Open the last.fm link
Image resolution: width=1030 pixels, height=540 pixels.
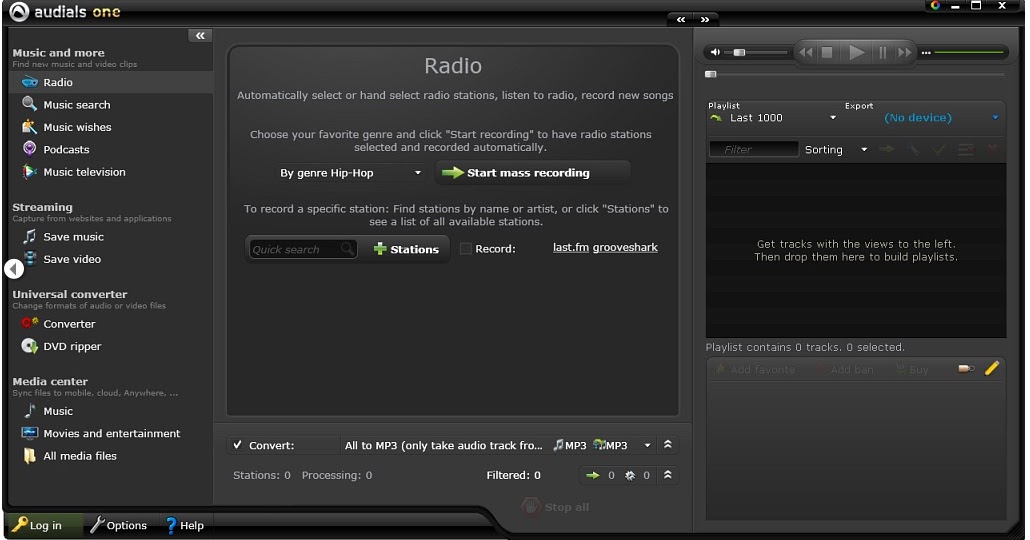[571, 247]
